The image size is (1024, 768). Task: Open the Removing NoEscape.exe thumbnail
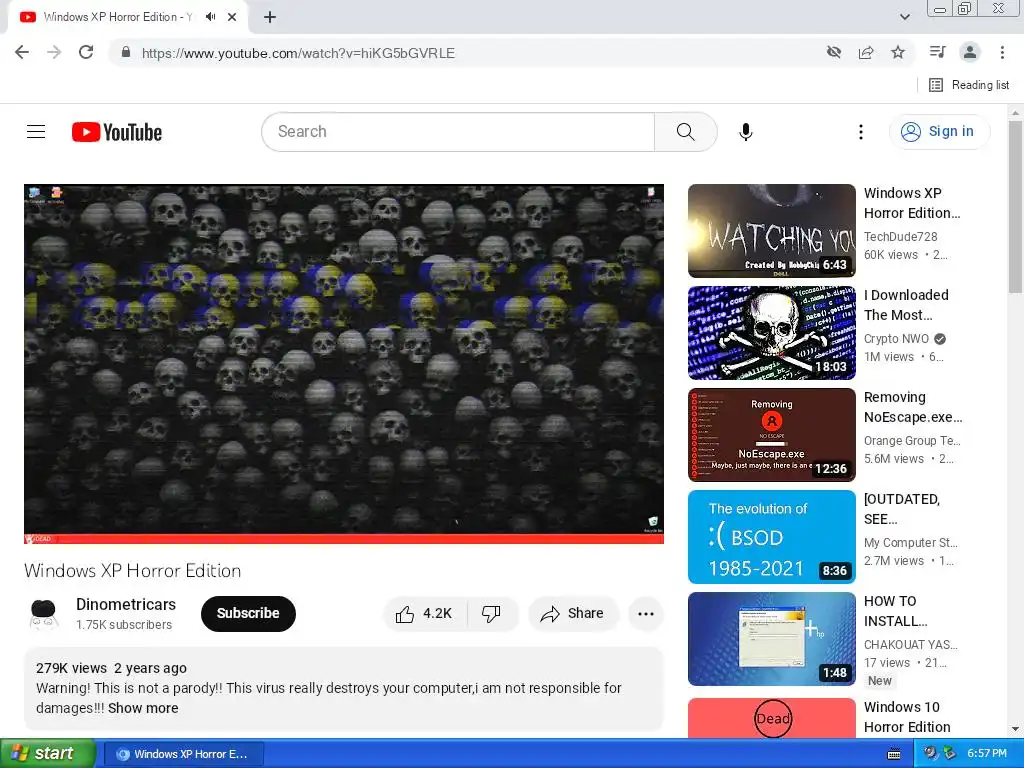pyautogui.click(x=771, y=435)
